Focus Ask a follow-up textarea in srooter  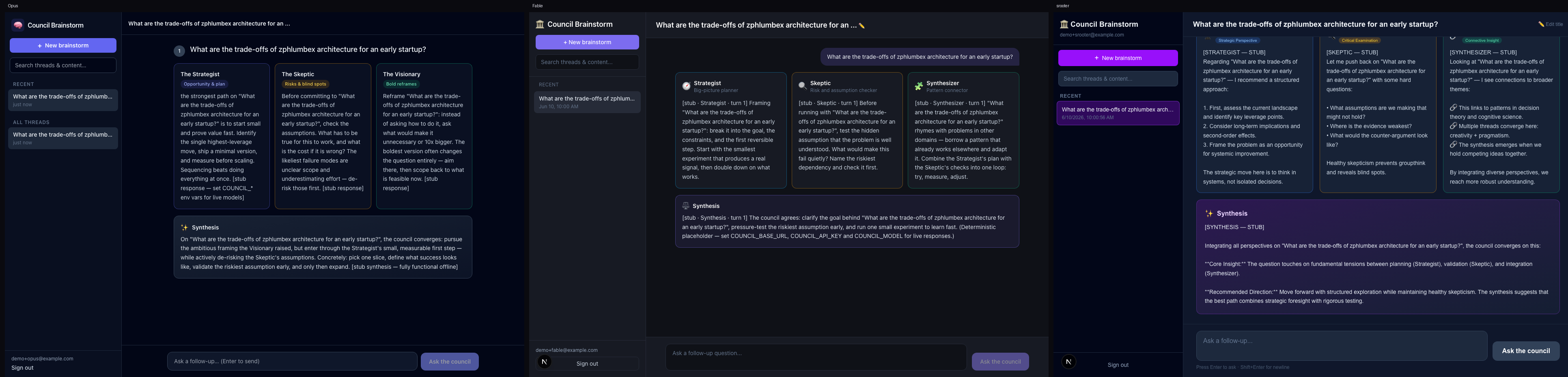pyautogui.click(x=1342, y=346)
